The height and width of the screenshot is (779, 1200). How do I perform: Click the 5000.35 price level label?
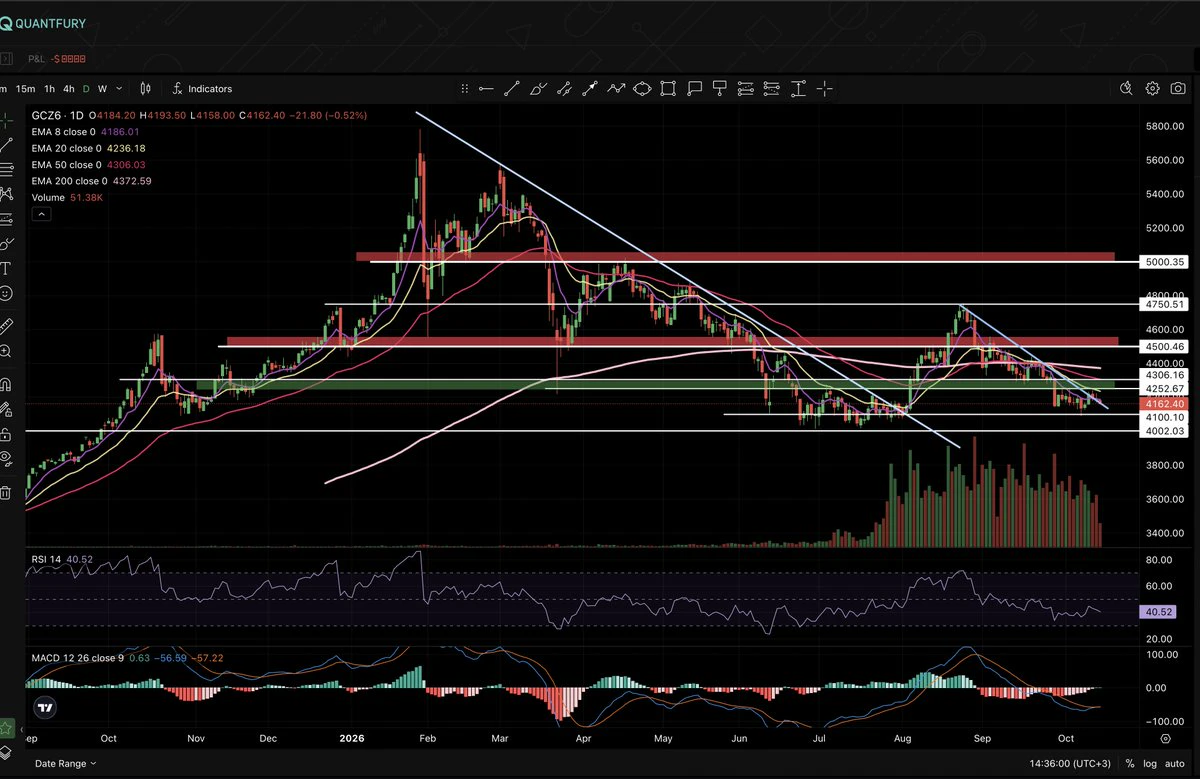1163,262
